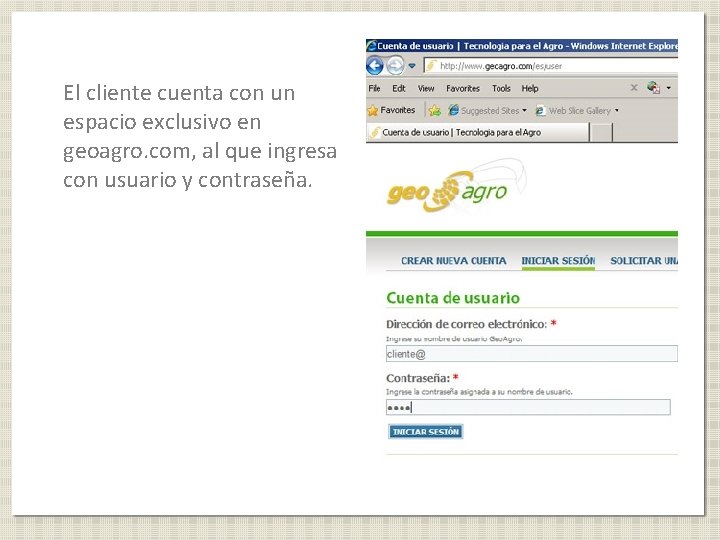The width and height of the screenshot is (720, 540).
Task: Click the Internet Explorer title bar icon
Action: 371,46
